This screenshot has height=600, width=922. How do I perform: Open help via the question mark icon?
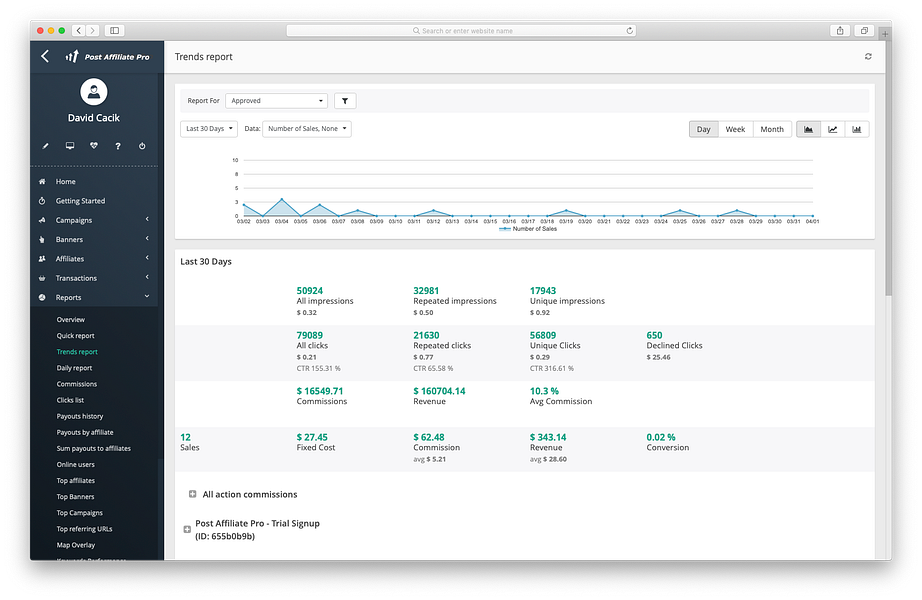(x=118, y=145)
